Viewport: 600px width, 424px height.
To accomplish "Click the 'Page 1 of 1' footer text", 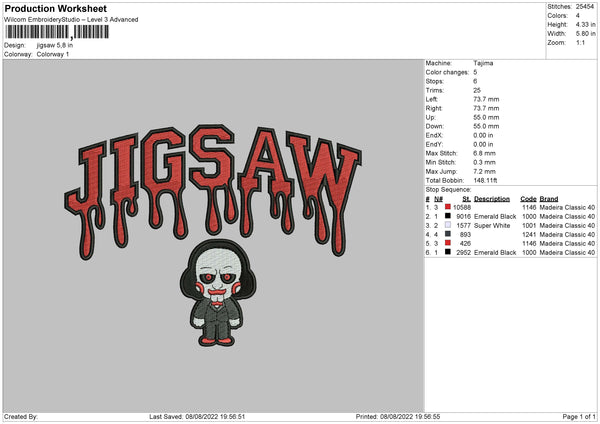I will click(579, 416).
